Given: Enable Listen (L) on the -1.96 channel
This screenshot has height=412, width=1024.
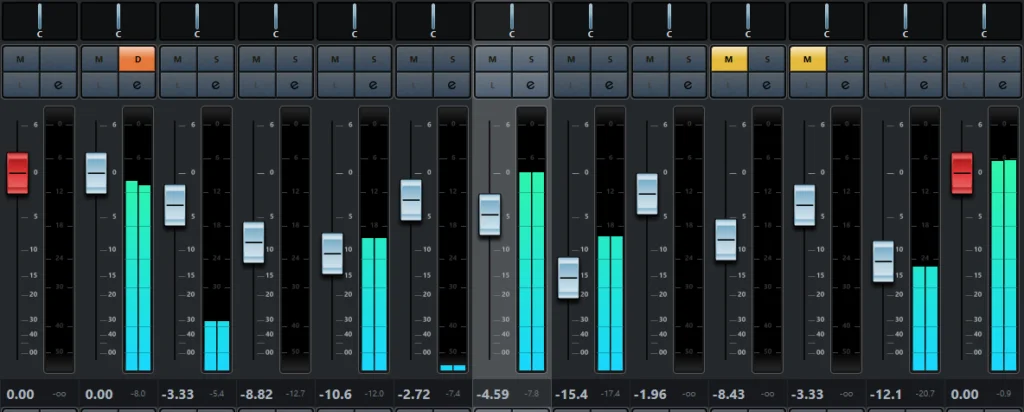Looking at the screenshot, I should [x=650, y=85].
